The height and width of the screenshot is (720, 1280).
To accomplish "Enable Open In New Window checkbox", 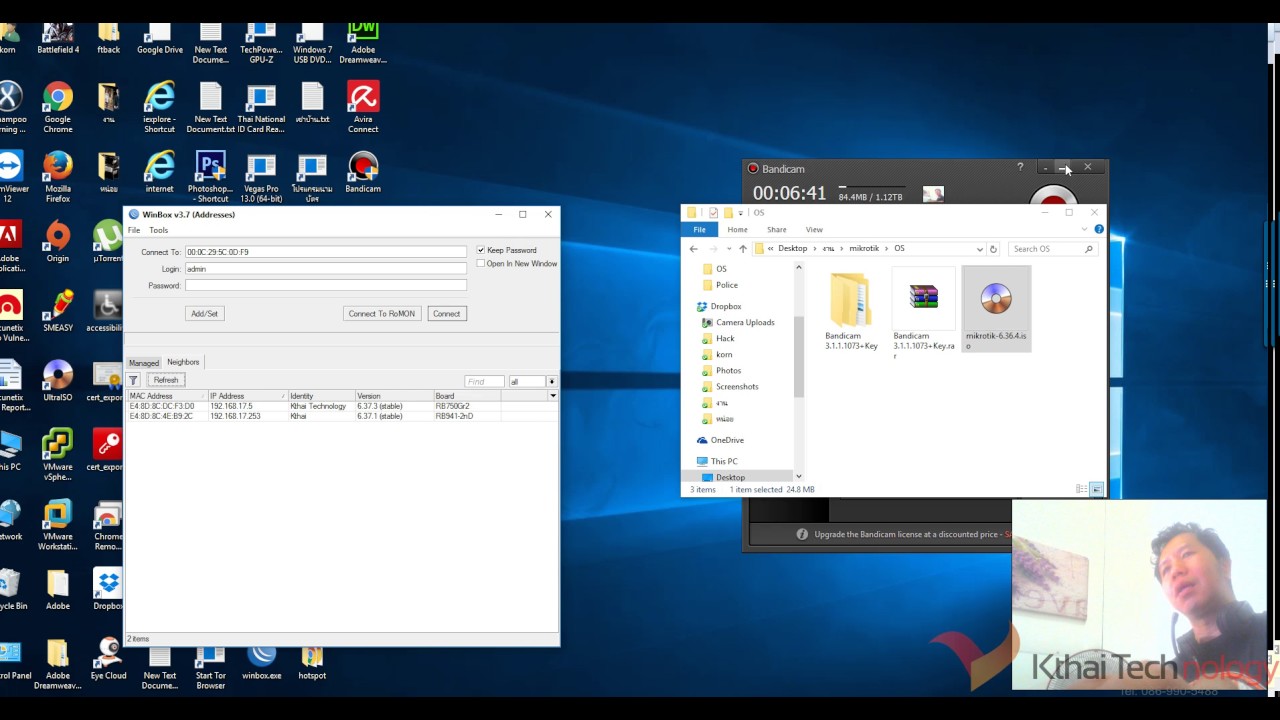I will coord(481,263).
